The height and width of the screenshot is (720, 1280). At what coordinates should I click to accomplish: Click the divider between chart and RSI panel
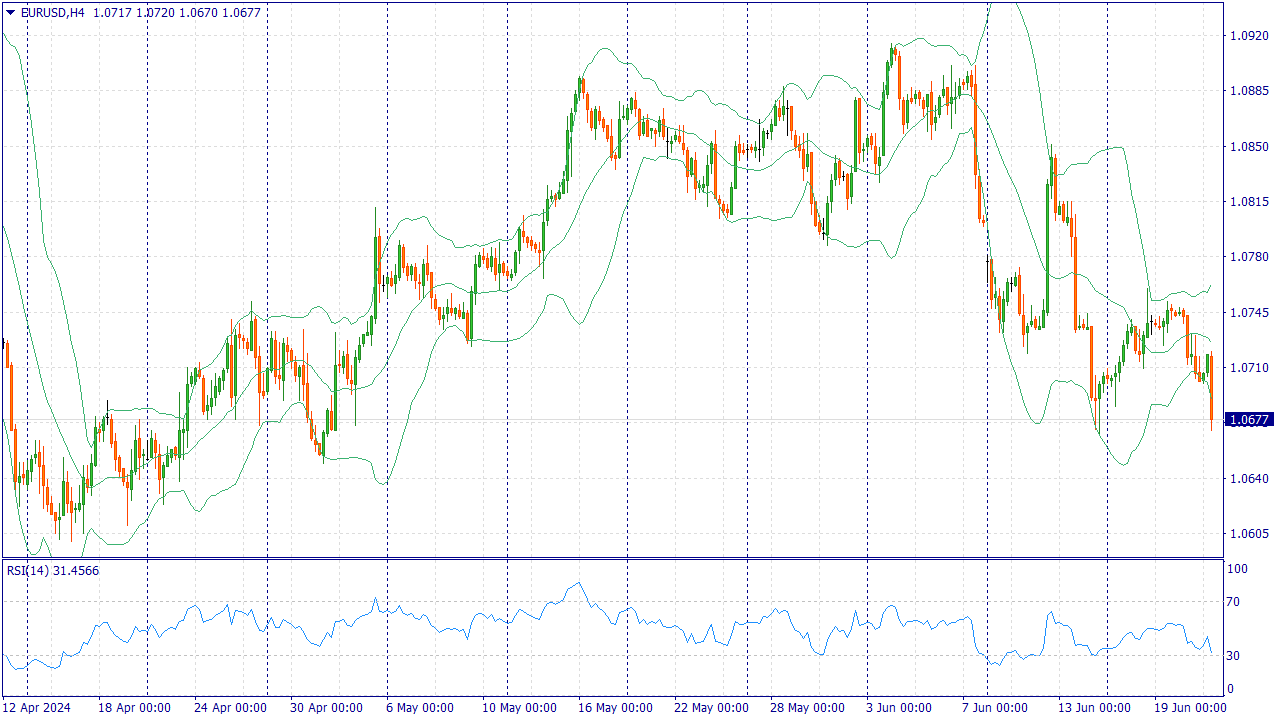pyautogui.click(x=612, y=558)
